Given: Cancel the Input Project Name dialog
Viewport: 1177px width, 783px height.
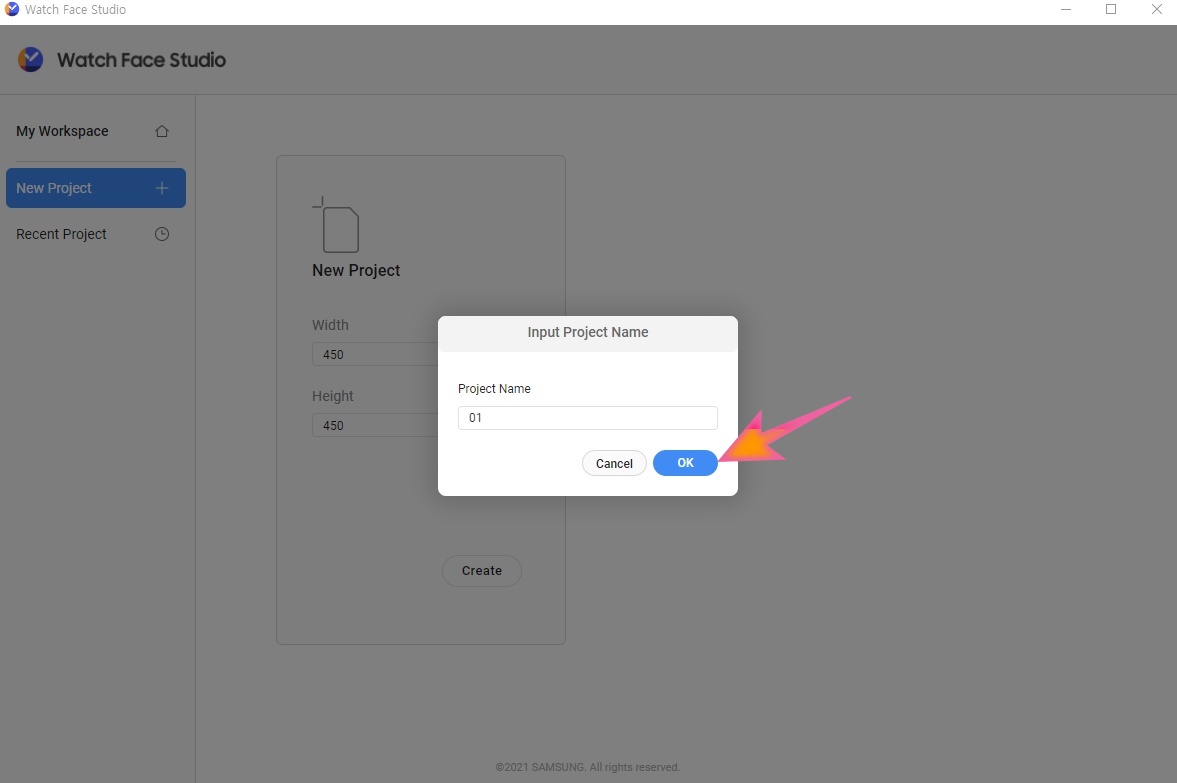Looking at the screenshot, I should point(614,463).
